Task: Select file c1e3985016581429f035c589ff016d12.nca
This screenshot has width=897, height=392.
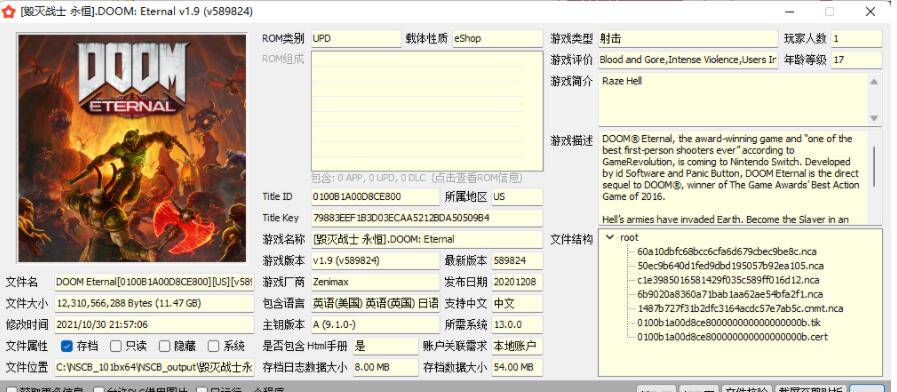Action: [x=728, y=280]
